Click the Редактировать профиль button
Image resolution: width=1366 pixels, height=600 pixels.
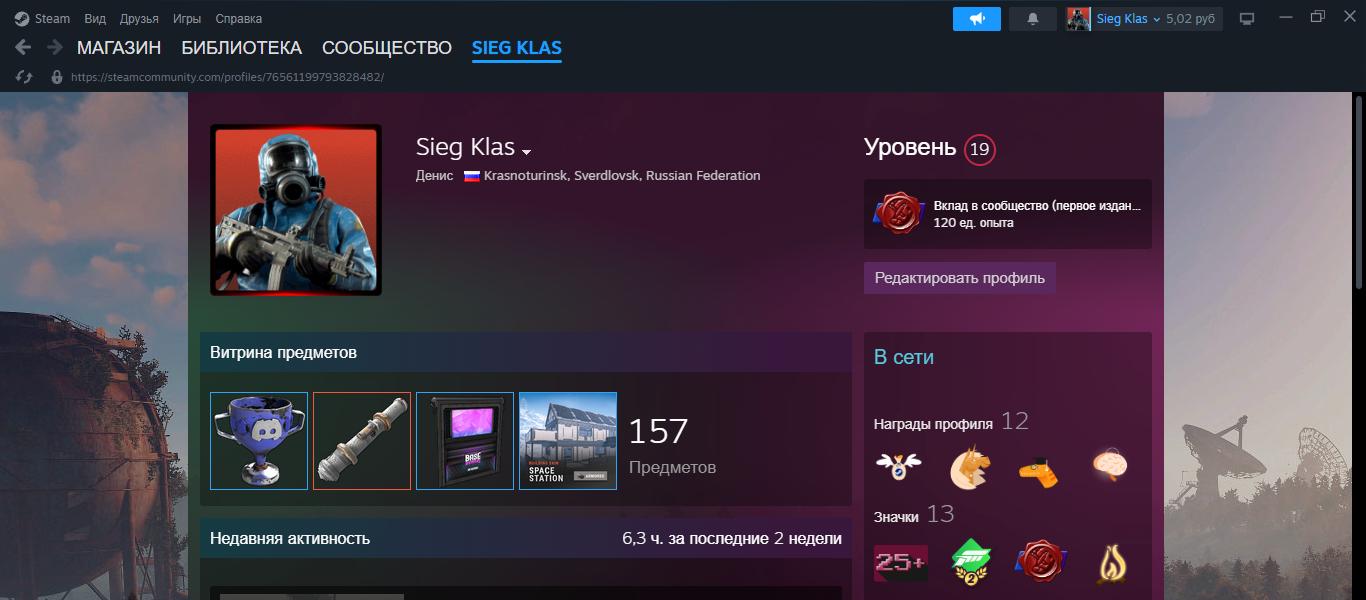(x=960, y=278)
